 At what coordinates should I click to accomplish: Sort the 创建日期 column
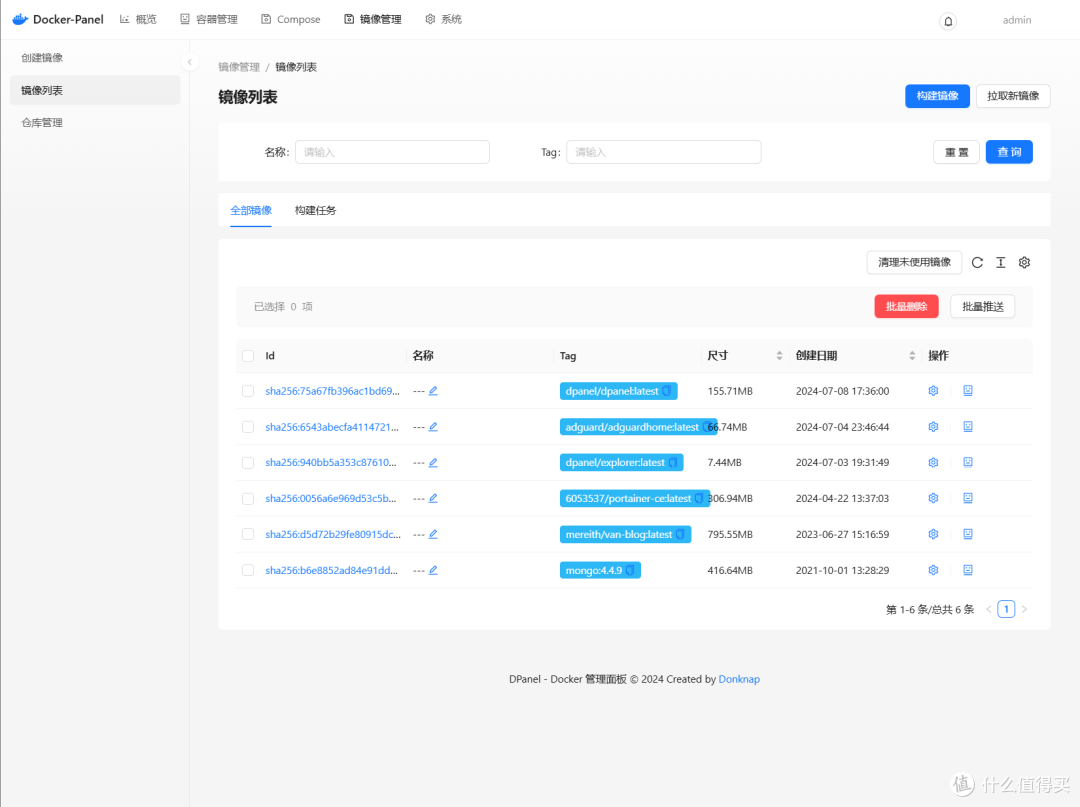point(911,355)
